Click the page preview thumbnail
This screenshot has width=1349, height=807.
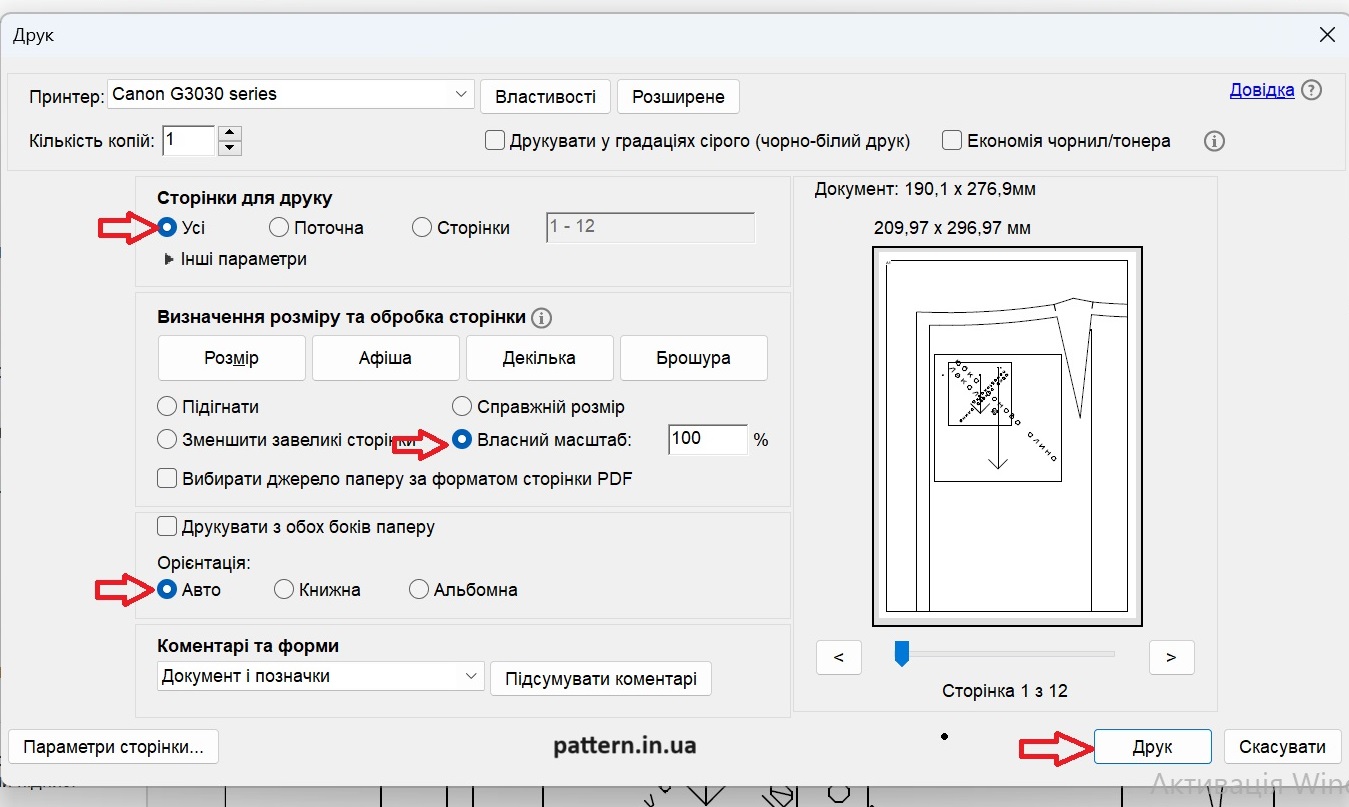pyautogui.click(x=1008, y=437)
